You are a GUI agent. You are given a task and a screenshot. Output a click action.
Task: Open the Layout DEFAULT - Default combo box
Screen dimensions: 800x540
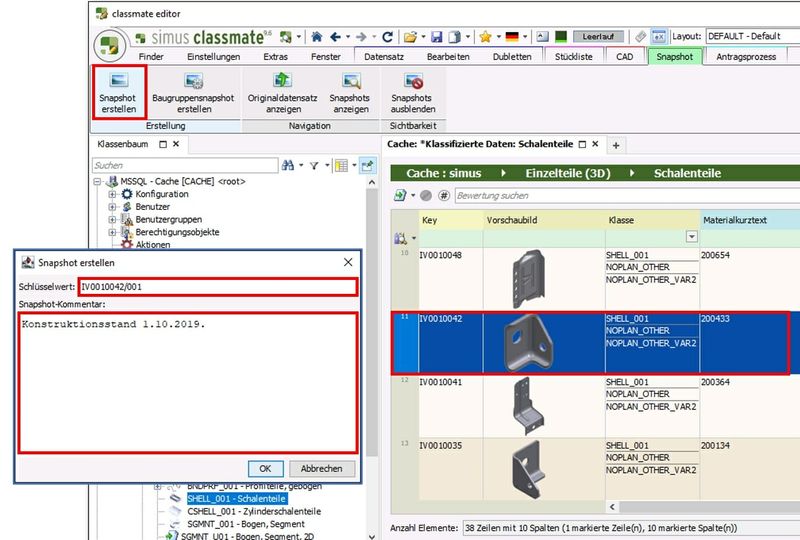pos(753,36)
